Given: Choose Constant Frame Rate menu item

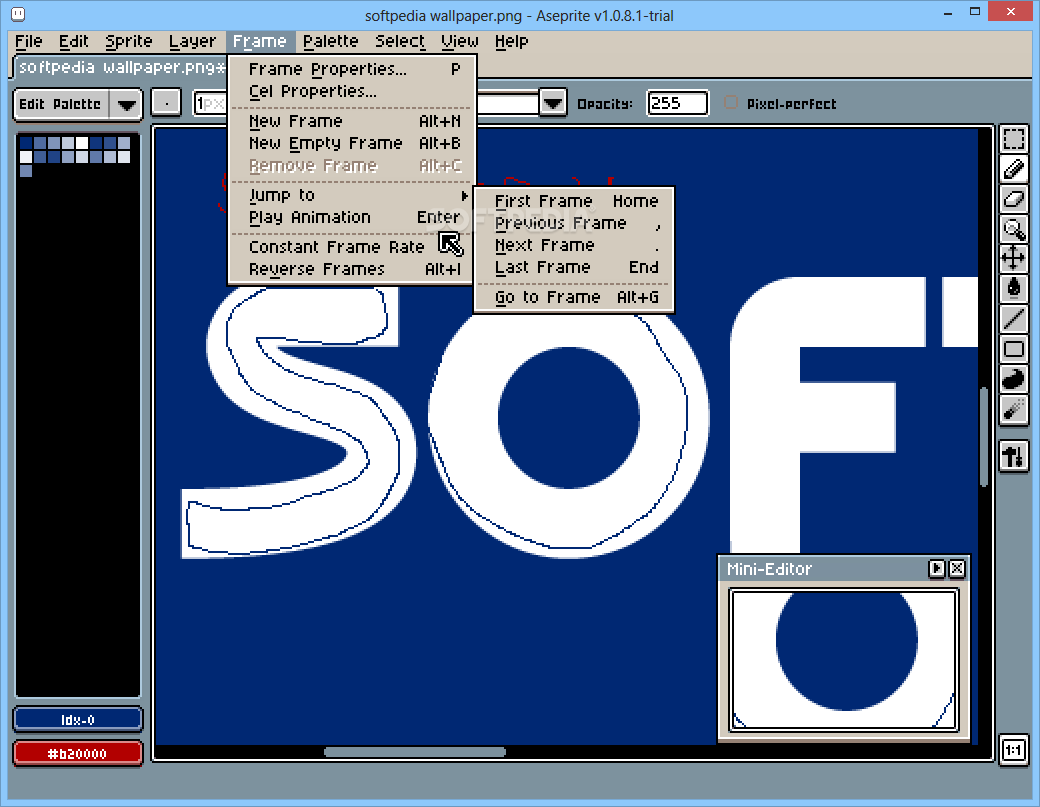Looking at the screenshot, I should (352, 247).
